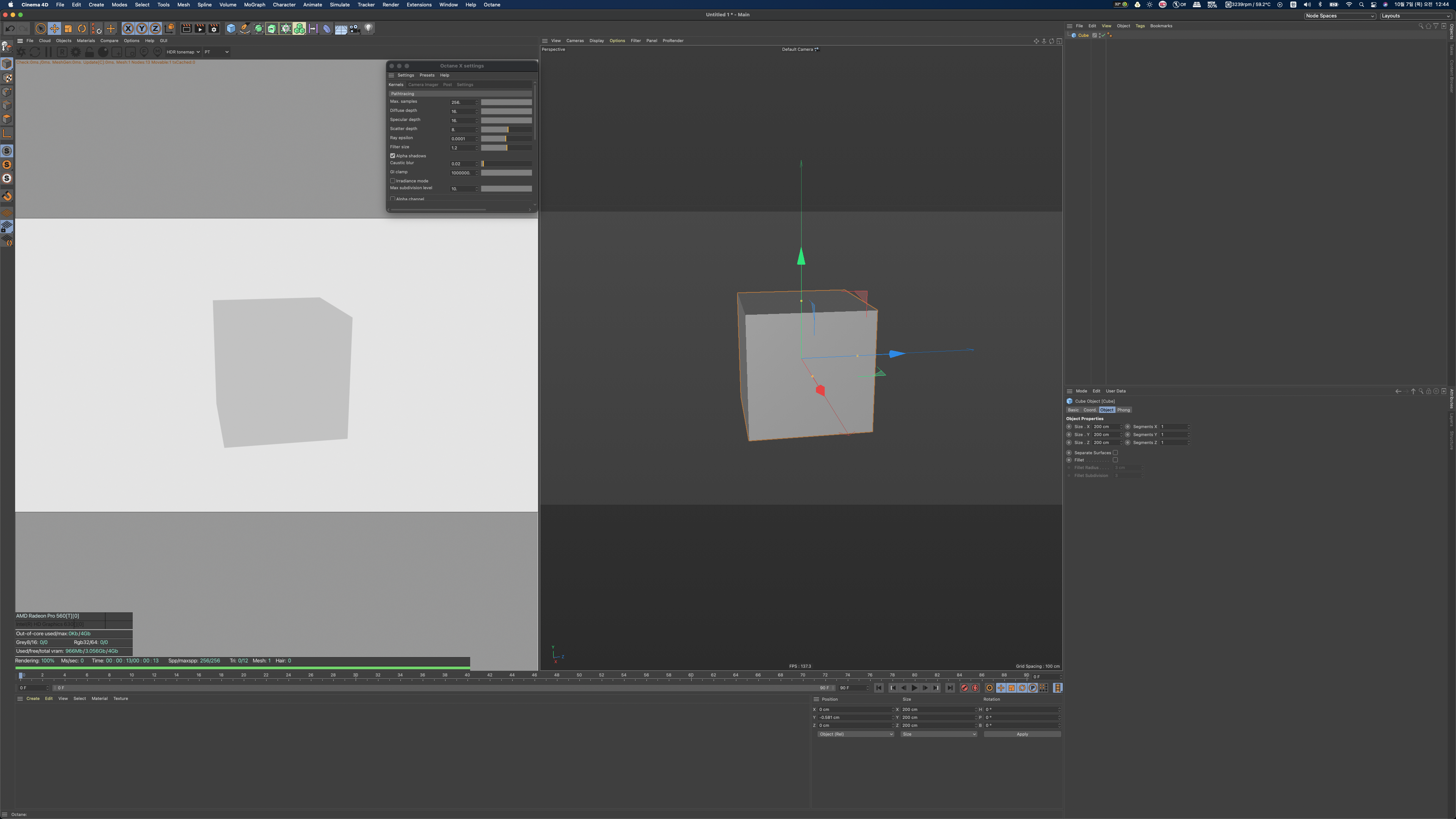Click the Camera object icon

(355, 28)
